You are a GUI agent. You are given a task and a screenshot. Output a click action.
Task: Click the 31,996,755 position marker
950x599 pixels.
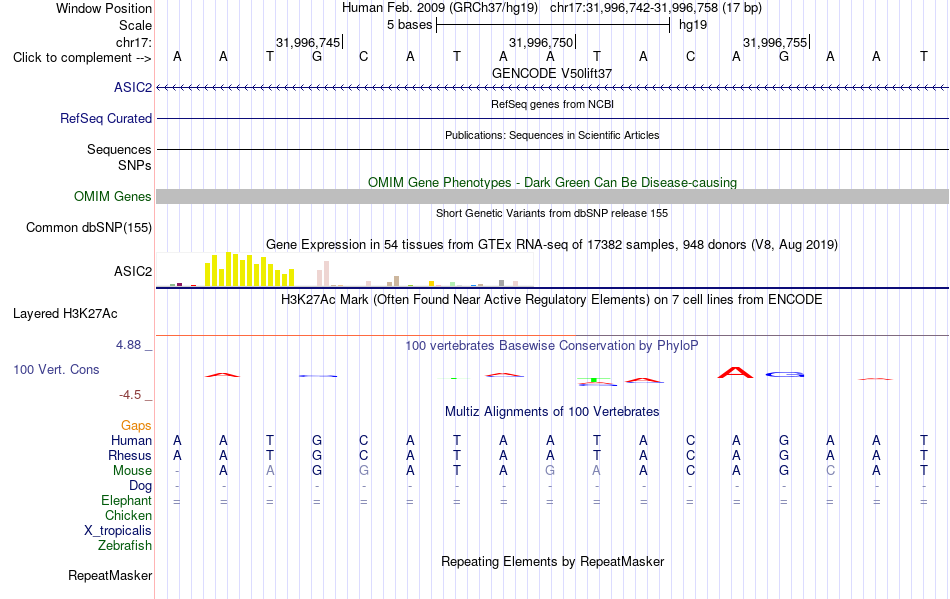coord(776,42)
